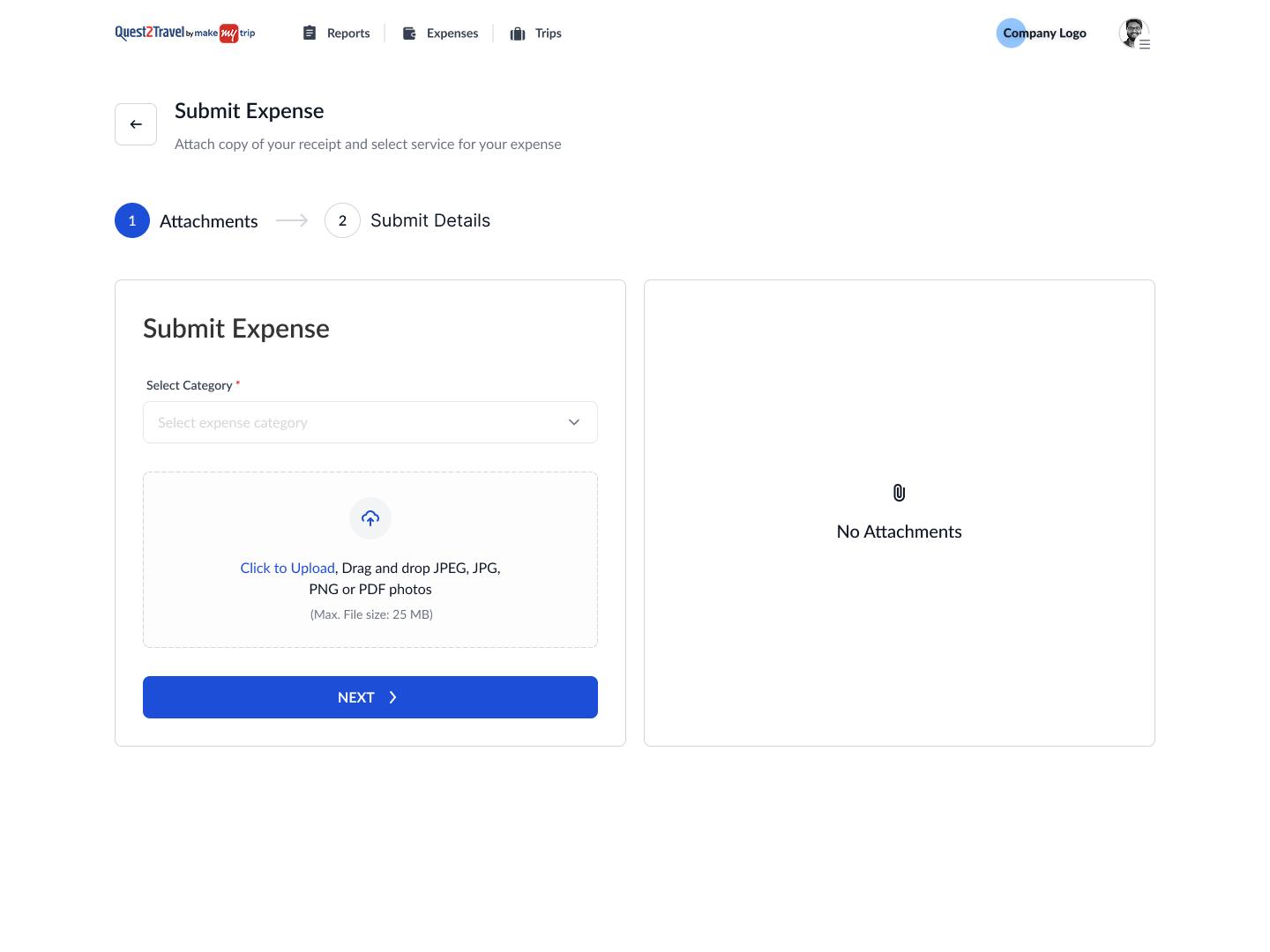Select the Attachments step 1 tab
Screen dimensions: 1270x952
(x=186, y=220)
